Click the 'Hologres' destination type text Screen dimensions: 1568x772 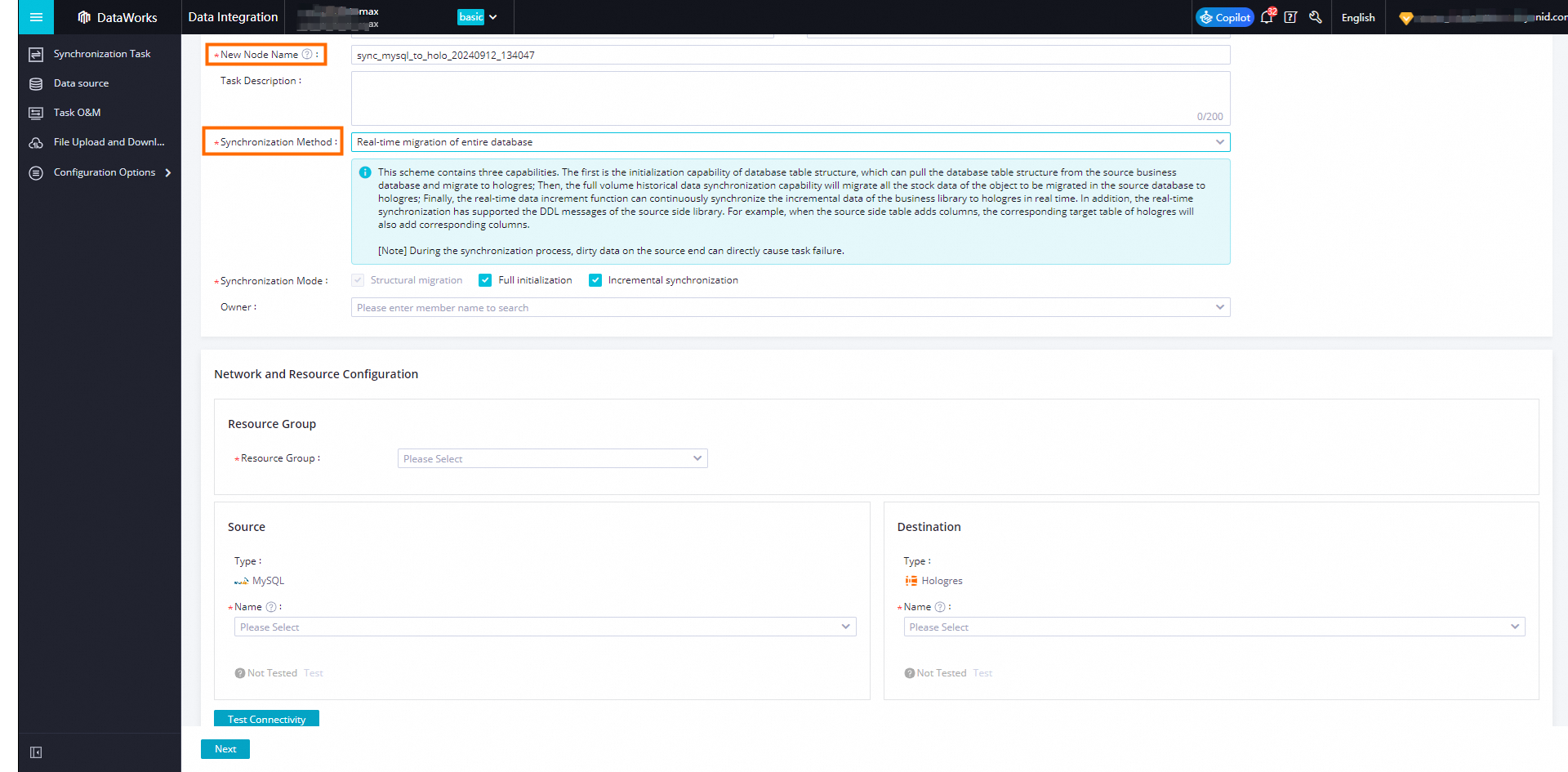point(942,581)
